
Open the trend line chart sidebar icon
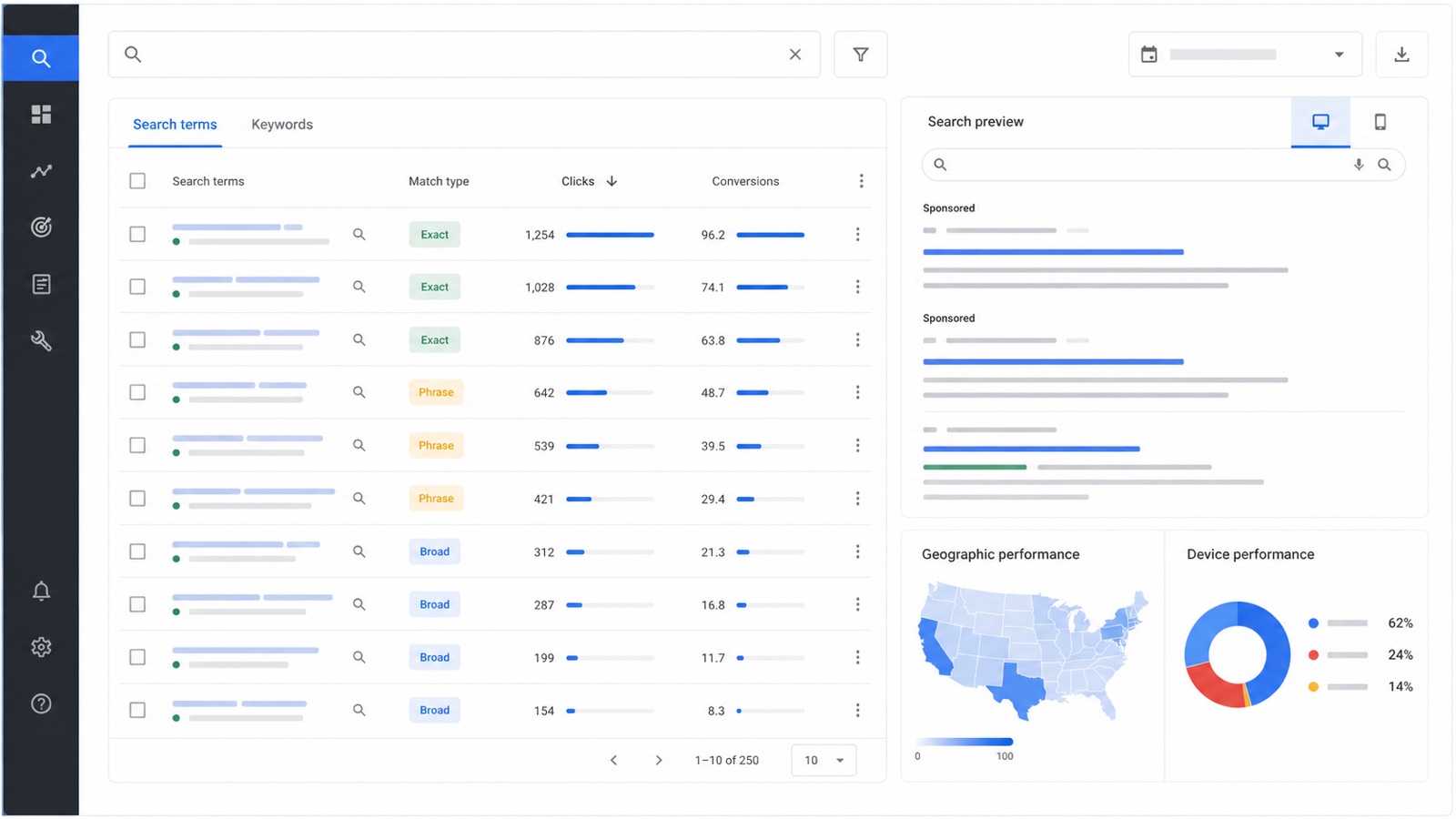41,171
